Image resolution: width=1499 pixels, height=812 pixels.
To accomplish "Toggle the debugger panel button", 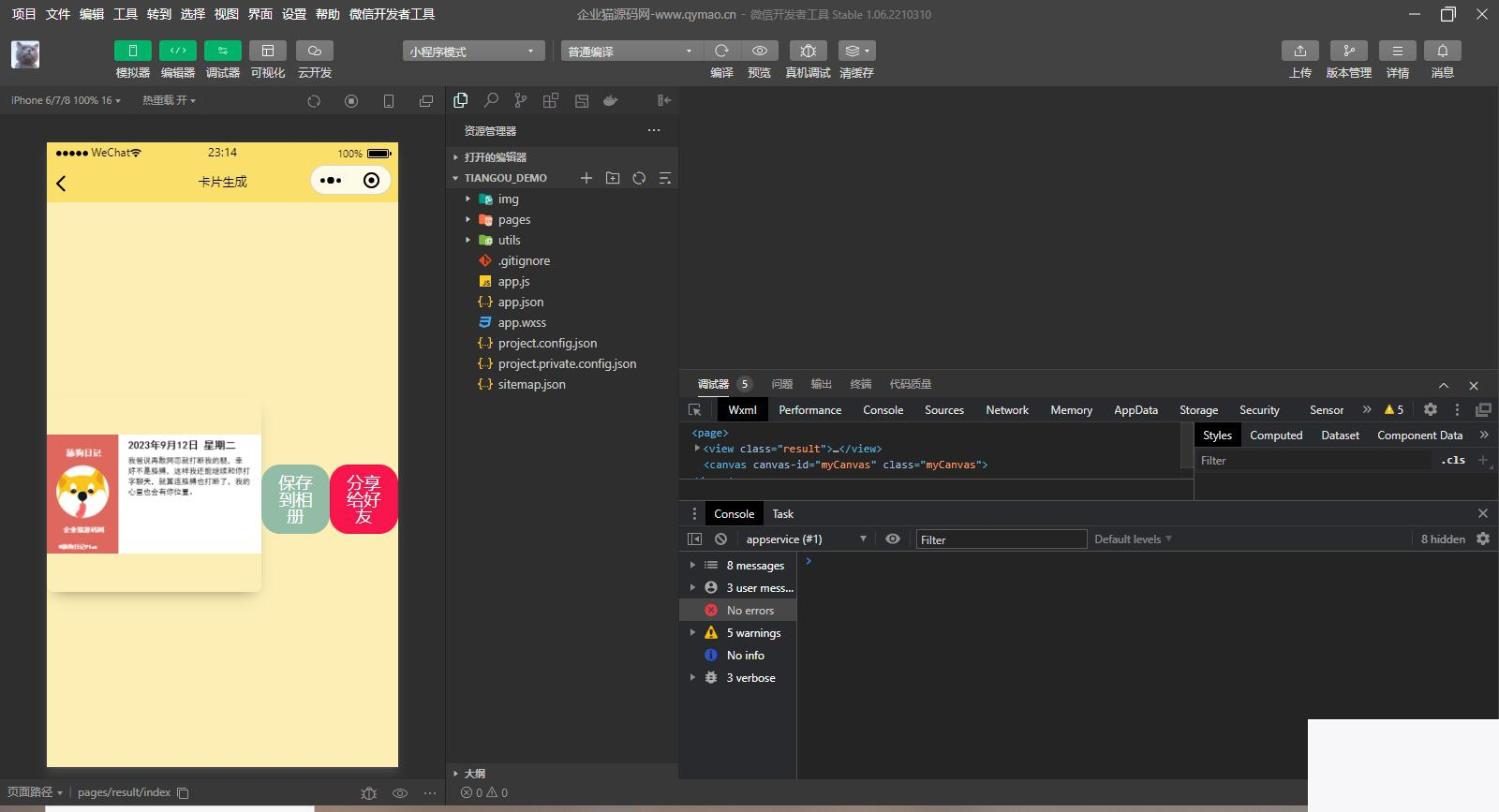I will click(223, 51).
